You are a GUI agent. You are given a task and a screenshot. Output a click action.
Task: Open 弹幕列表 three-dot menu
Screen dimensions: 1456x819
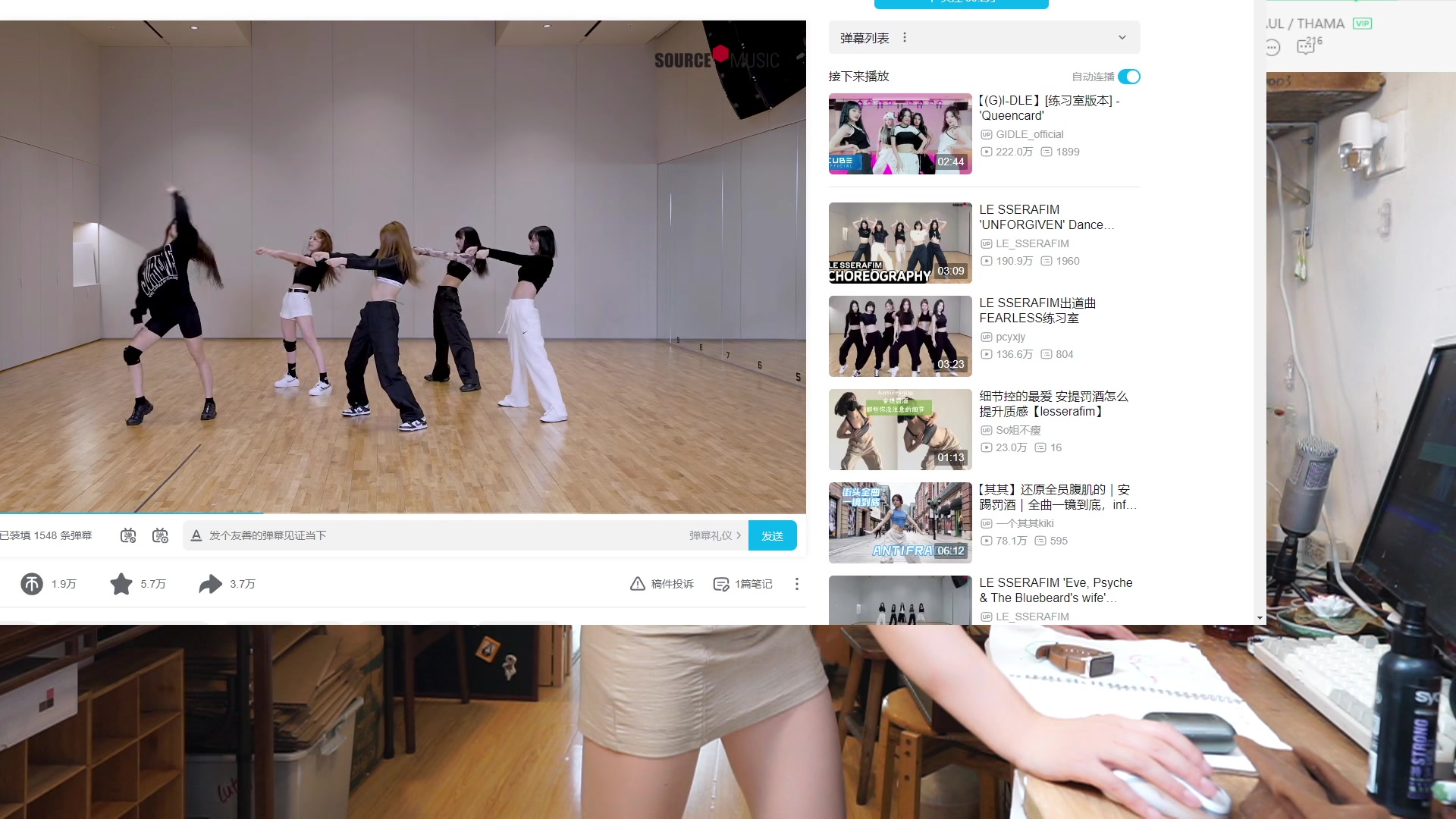point(905,37)
